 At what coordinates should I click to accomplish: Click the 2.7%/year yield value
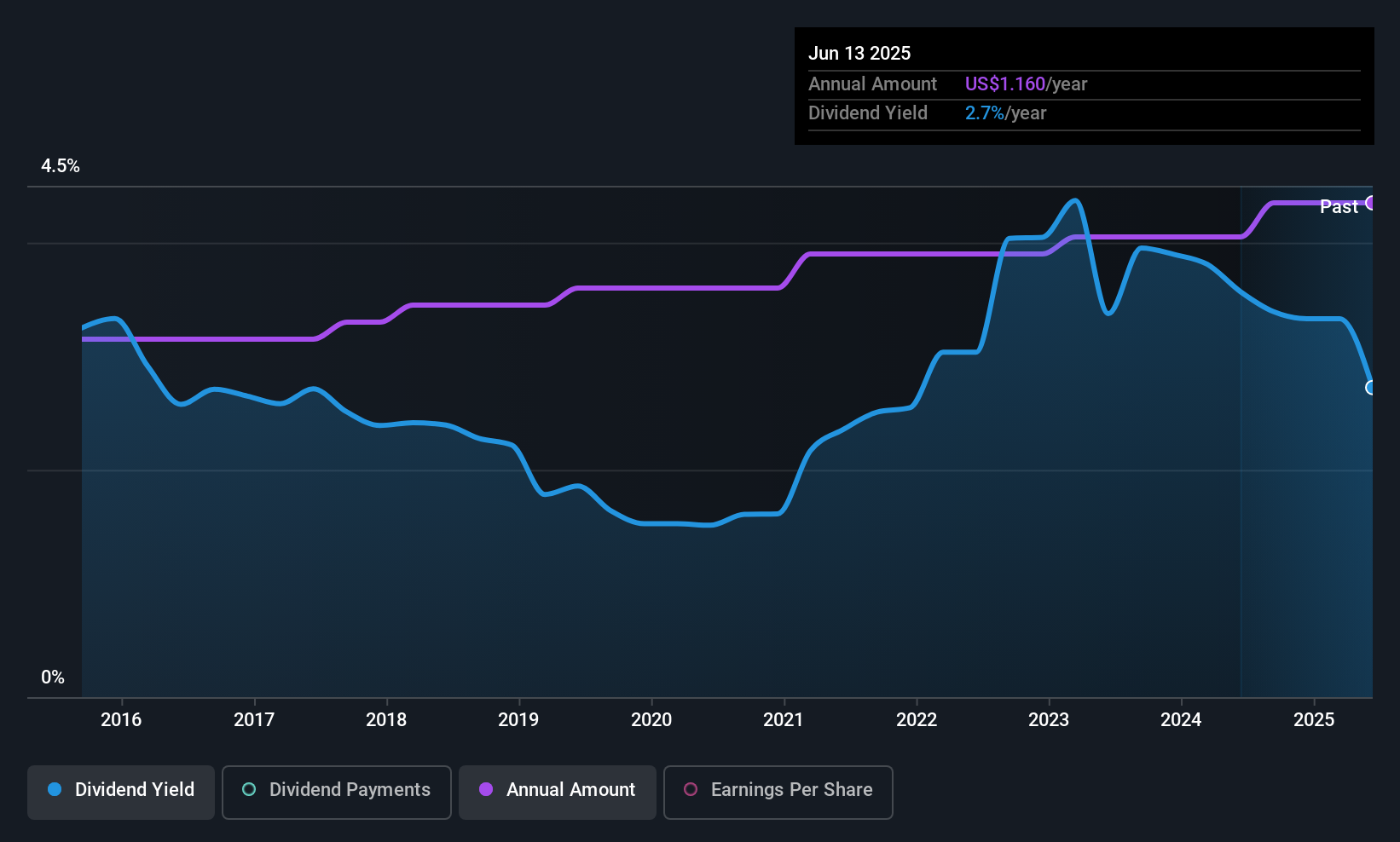(1005, 112)
